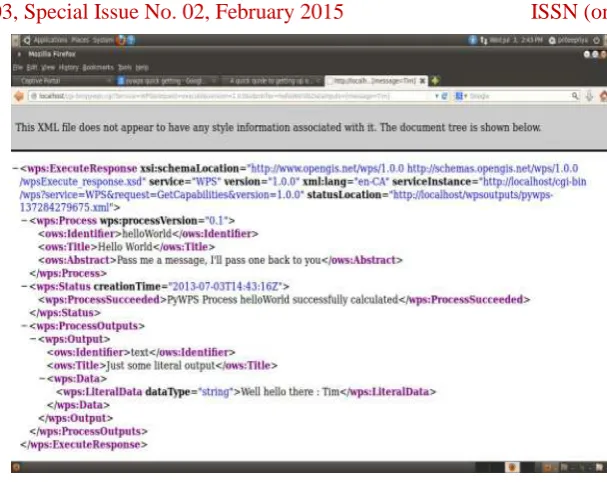This screenshot has height=482, width=607.
Task: Switch to the 'A quick guide to getting' tab
Action: coord(271,81)
